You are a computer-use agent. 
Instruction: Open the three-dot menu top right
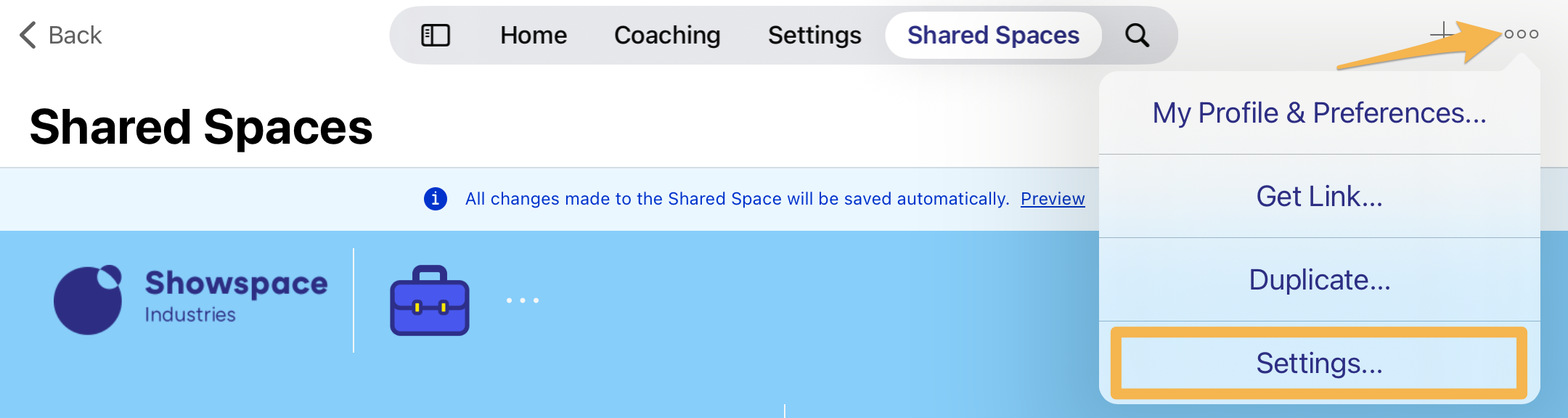click(1522, 34)
